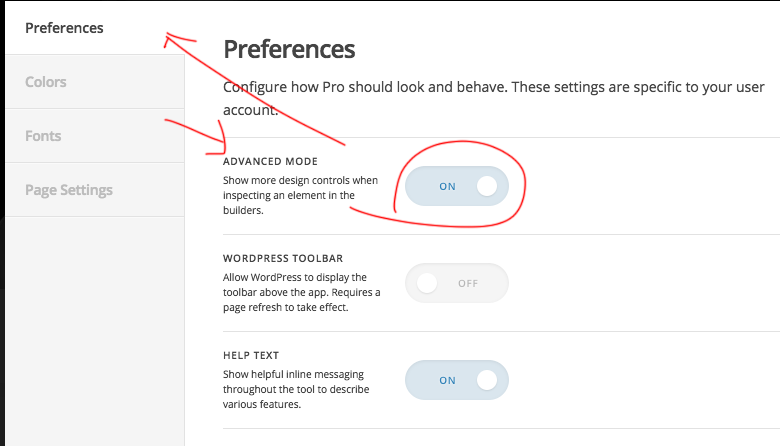This screenshot has height=446, width=780.
Task: Click the white knob on Advanced Mode switch
Action: 487,186
